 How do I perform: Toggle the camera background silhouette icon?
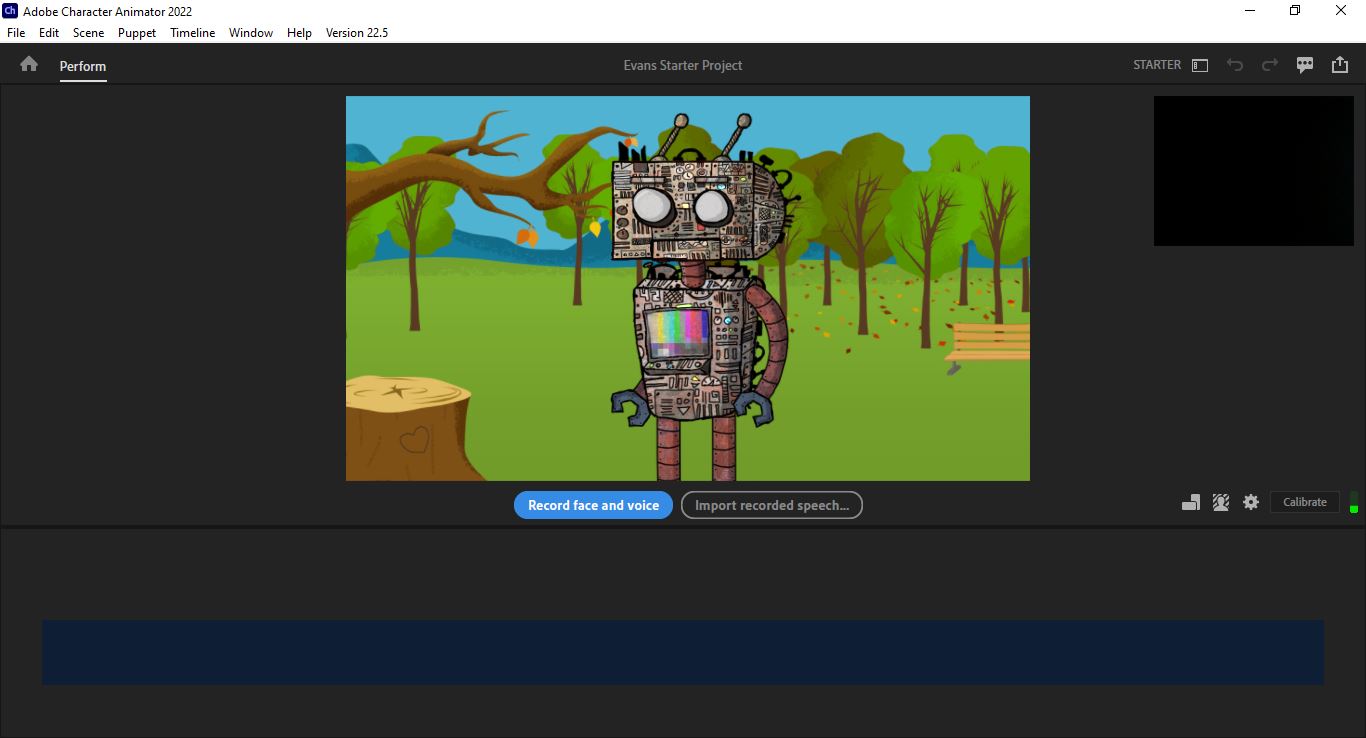(1221, 502)
